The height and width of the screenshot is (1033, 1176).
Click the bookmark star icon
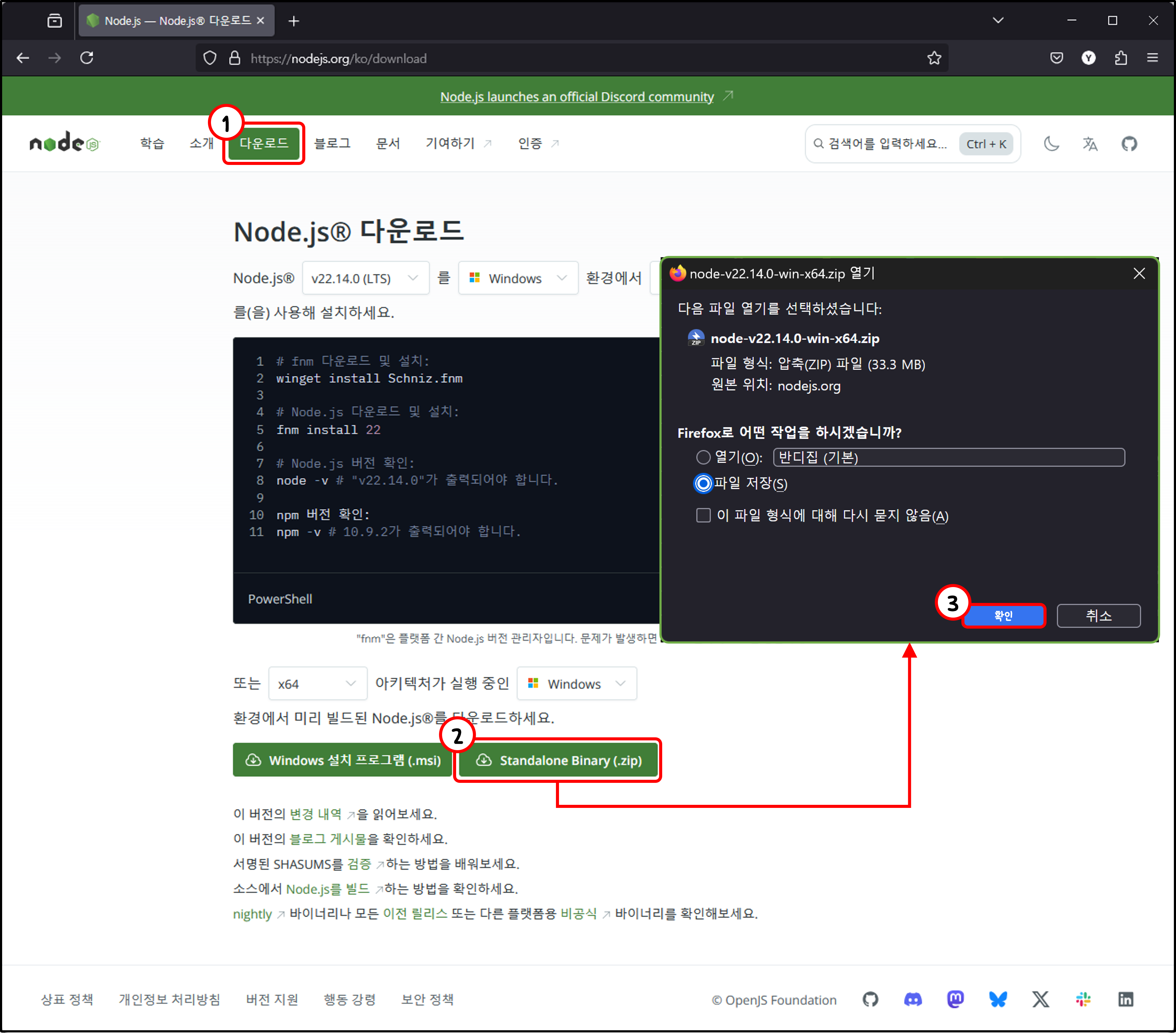tap(934, 58)
